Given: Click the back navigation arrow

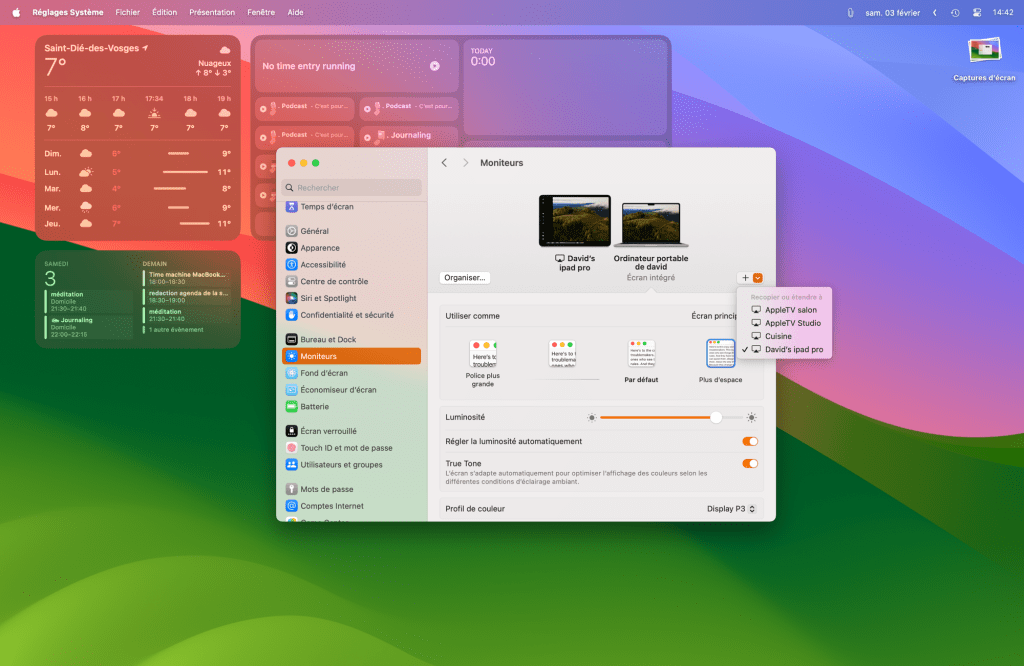Looking at the screenshot, I should tap(444, 163).
